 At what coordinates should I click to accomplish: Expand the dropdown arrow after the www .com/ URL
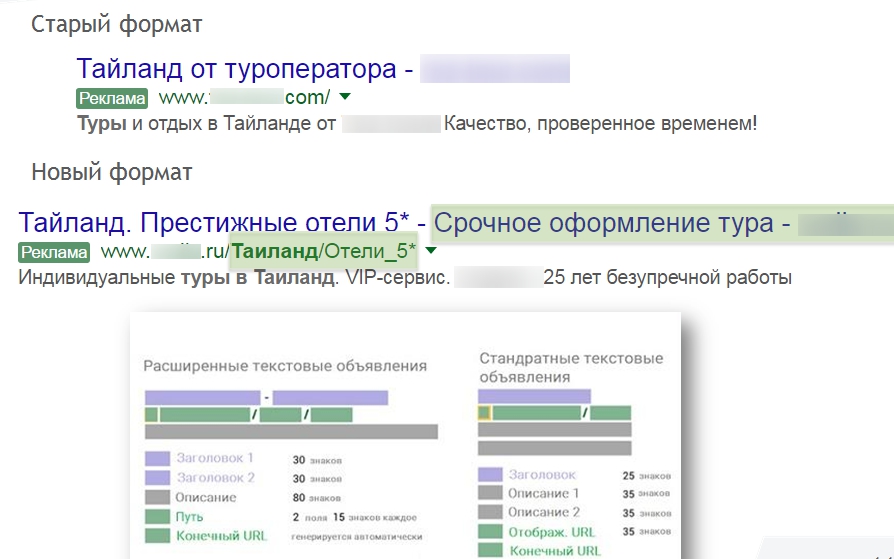(345, 97)
